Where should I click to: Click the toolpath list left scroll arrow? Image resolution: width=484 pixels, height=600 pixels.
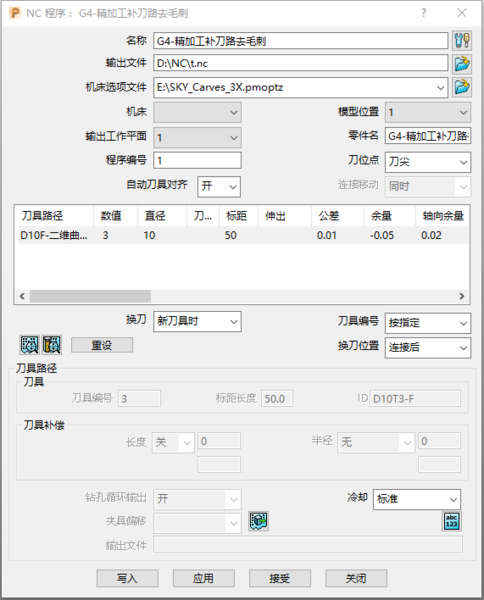pos(22,296)
